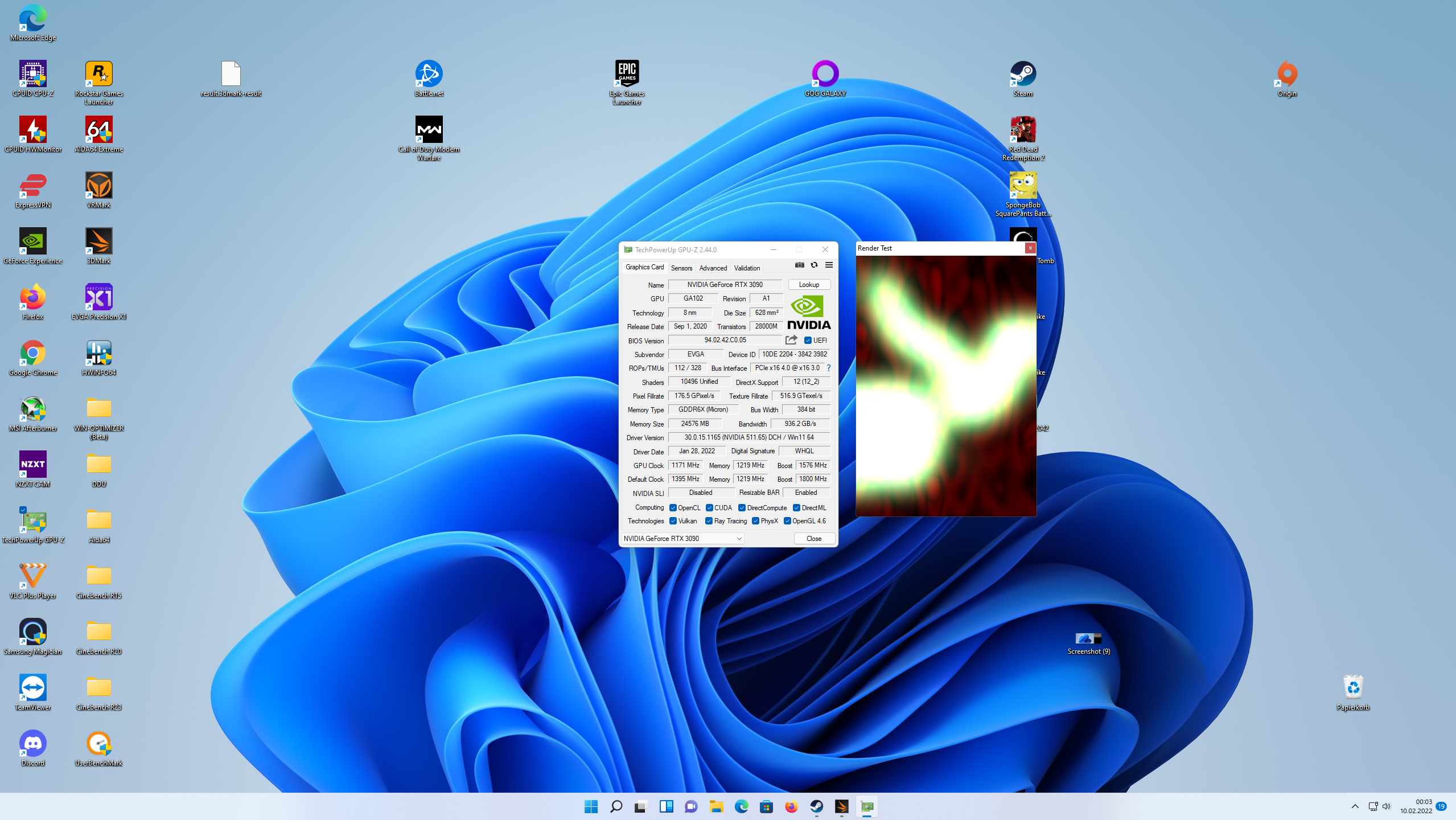
Task: Open the HWiNFO64 desktop icon
Action: click(98, 354)
